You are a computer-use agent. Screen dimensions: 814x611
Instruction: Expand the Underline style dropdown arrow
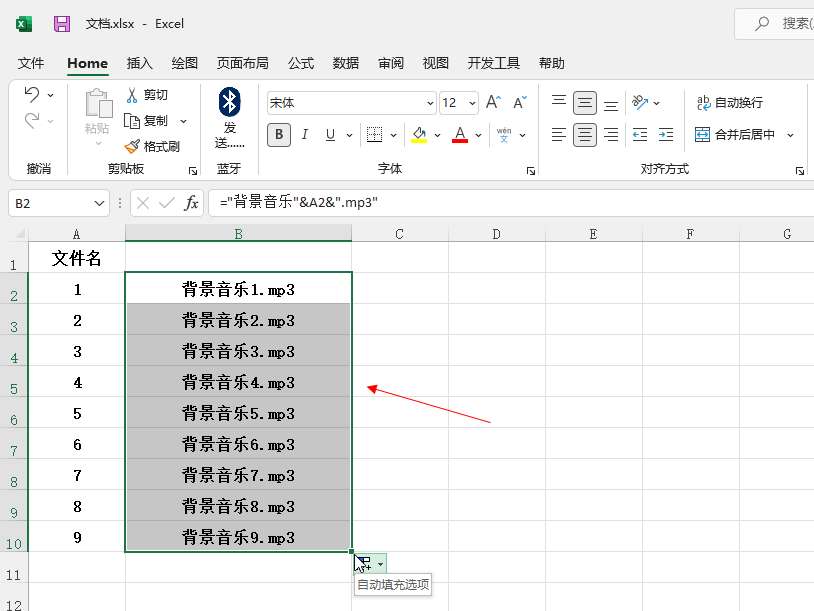(349, 135)
